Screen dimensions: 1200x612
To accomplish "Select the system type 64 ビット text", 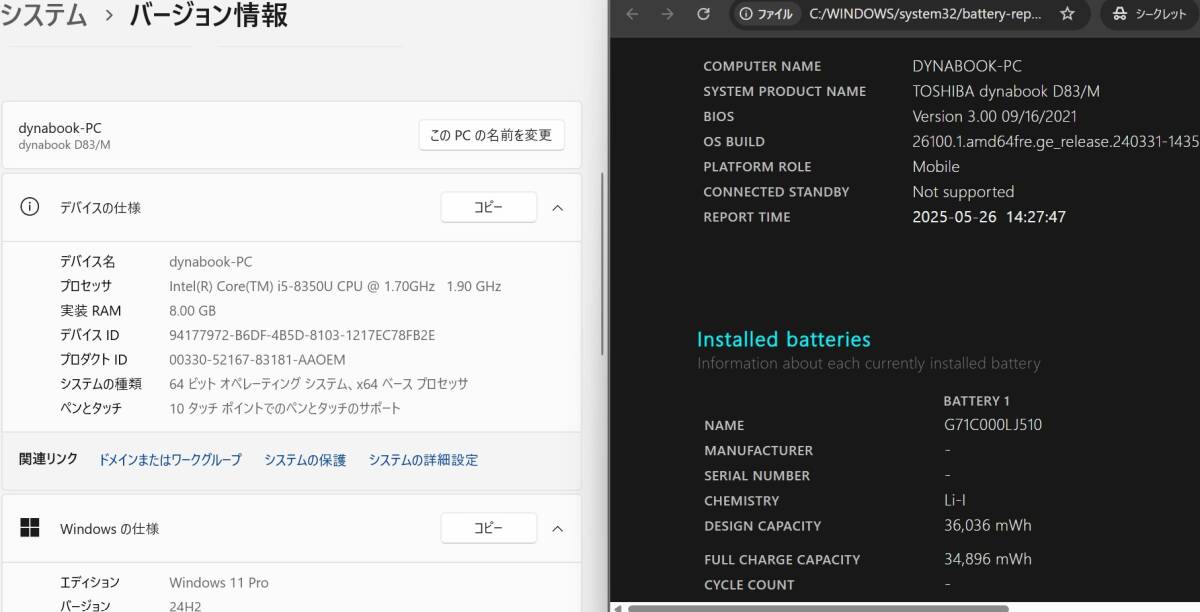I will pyautogui.click(x=318, y=384).
